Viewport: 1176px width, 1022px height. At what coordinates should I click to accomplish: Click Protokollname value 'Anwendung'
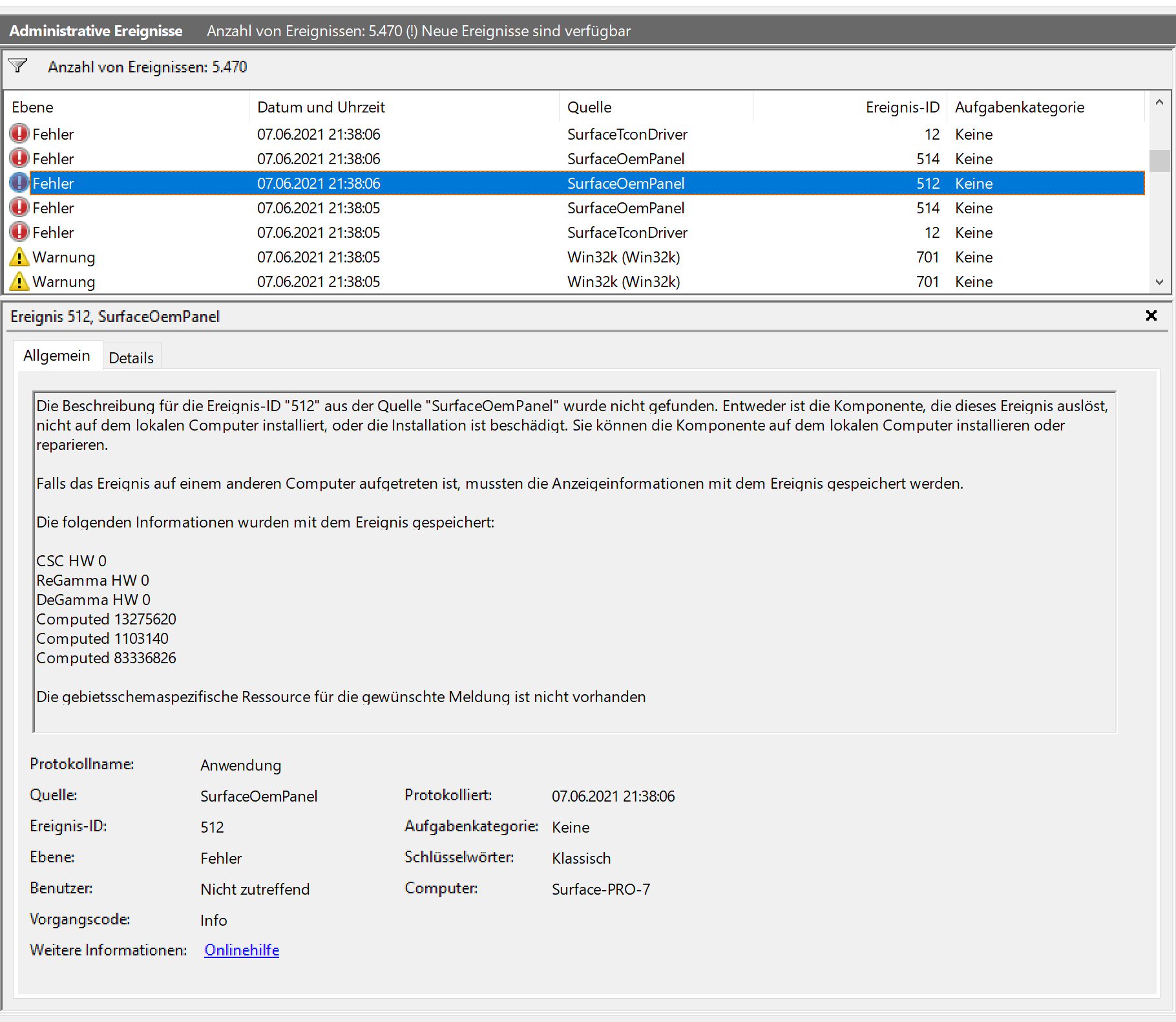[240, 765]
